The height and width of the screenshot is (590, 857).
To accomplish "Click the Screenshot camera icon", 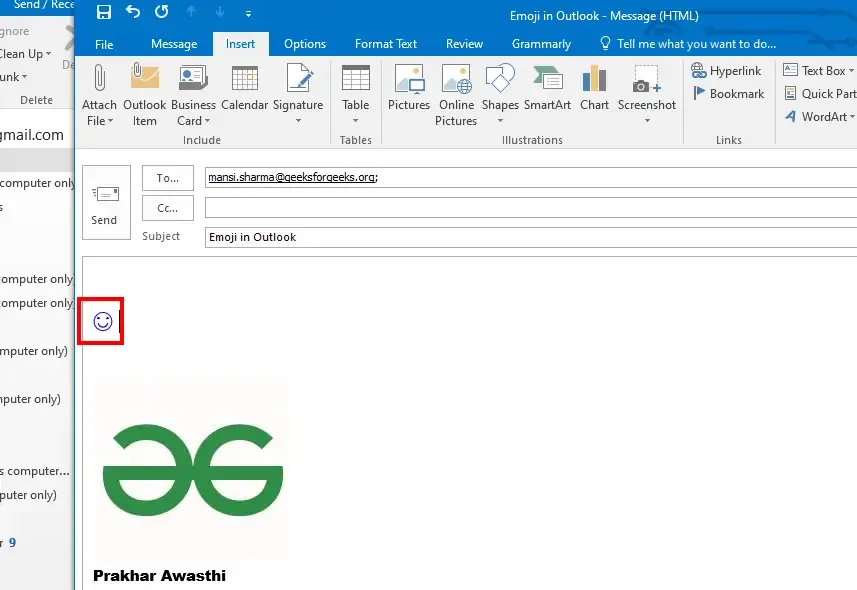I will (647, 78).
